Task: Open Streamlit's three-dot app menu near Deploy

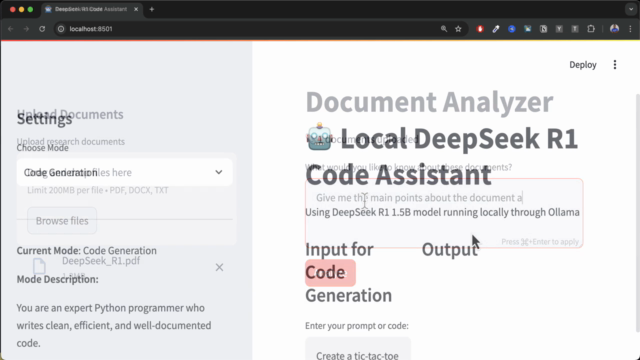Action: [x=615, y=64]
